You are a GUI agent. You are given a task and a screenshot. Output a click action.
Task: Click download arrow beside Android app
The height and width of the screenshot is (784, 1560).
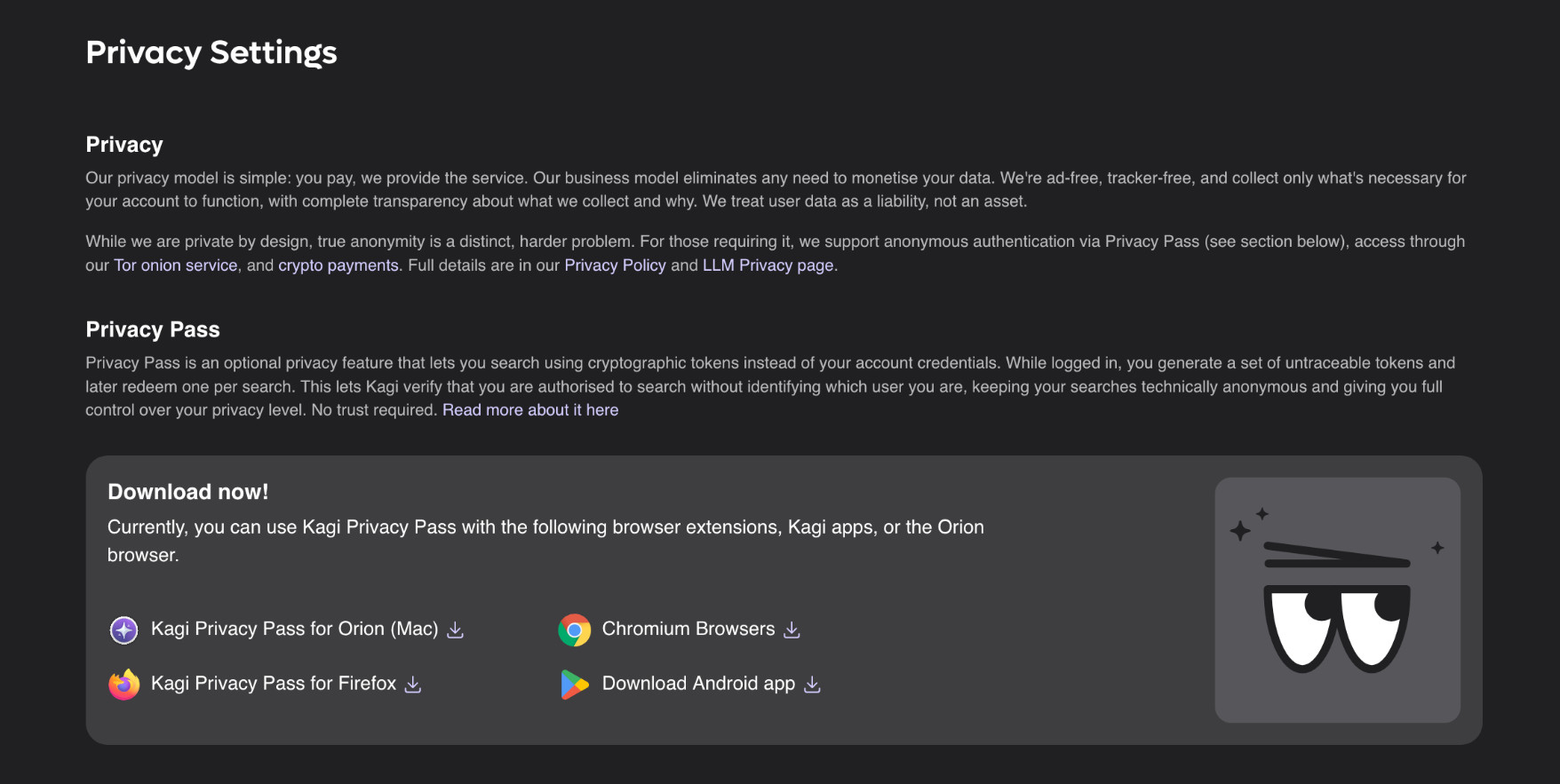point(812,685)
